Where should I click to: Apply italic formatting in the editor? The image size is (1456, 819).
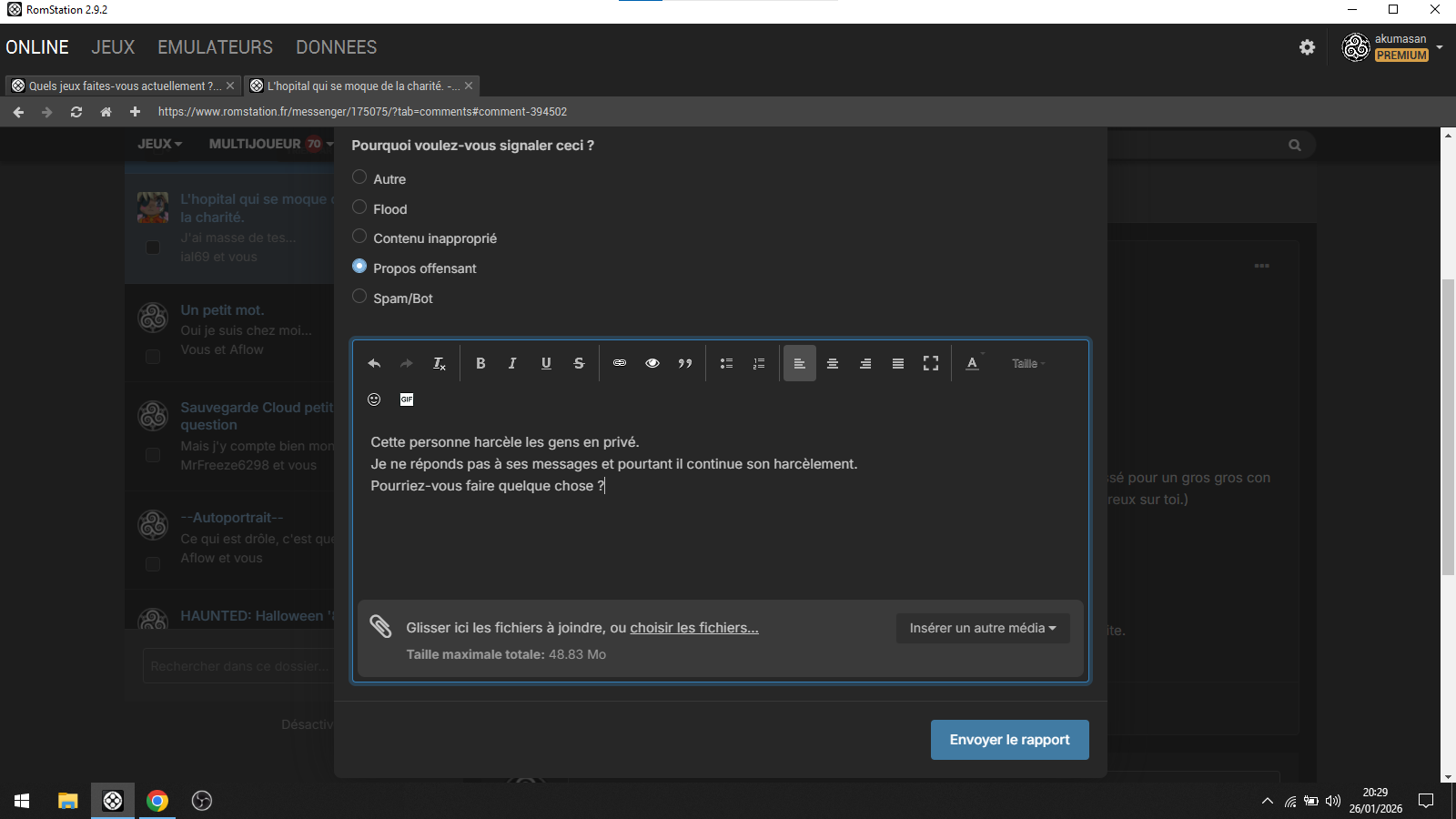(512, 363)
